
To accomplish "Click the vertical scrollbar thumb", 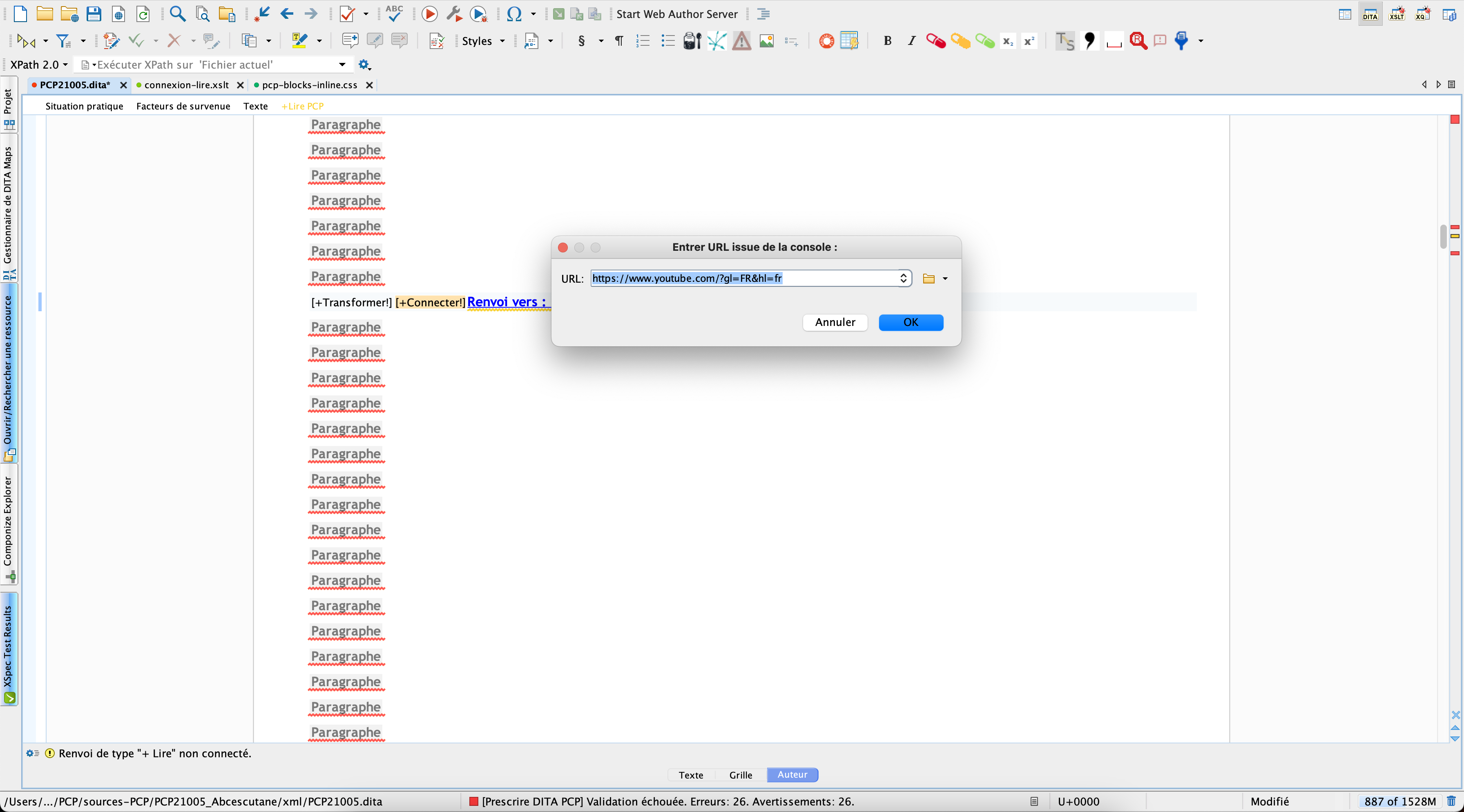I will 1443,237.
